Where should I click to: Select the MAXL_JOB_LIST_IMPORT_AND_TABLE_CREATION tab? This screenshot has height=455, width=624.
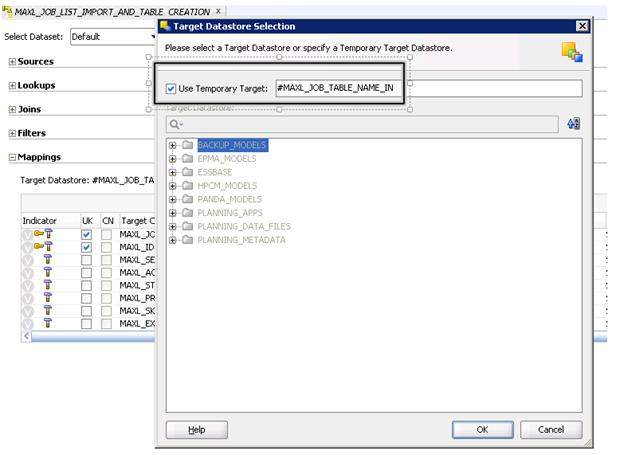click(110, 10)
